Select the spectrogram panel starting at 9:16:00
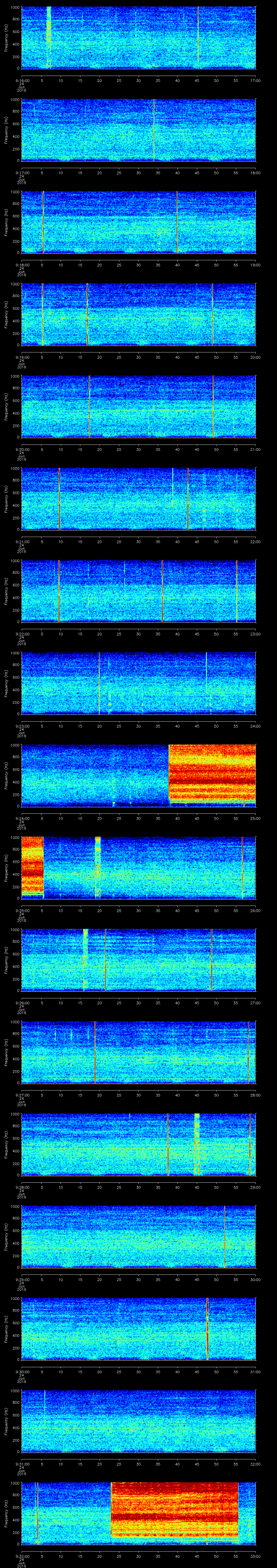The image size is (277, 1568). coord(139,38)
